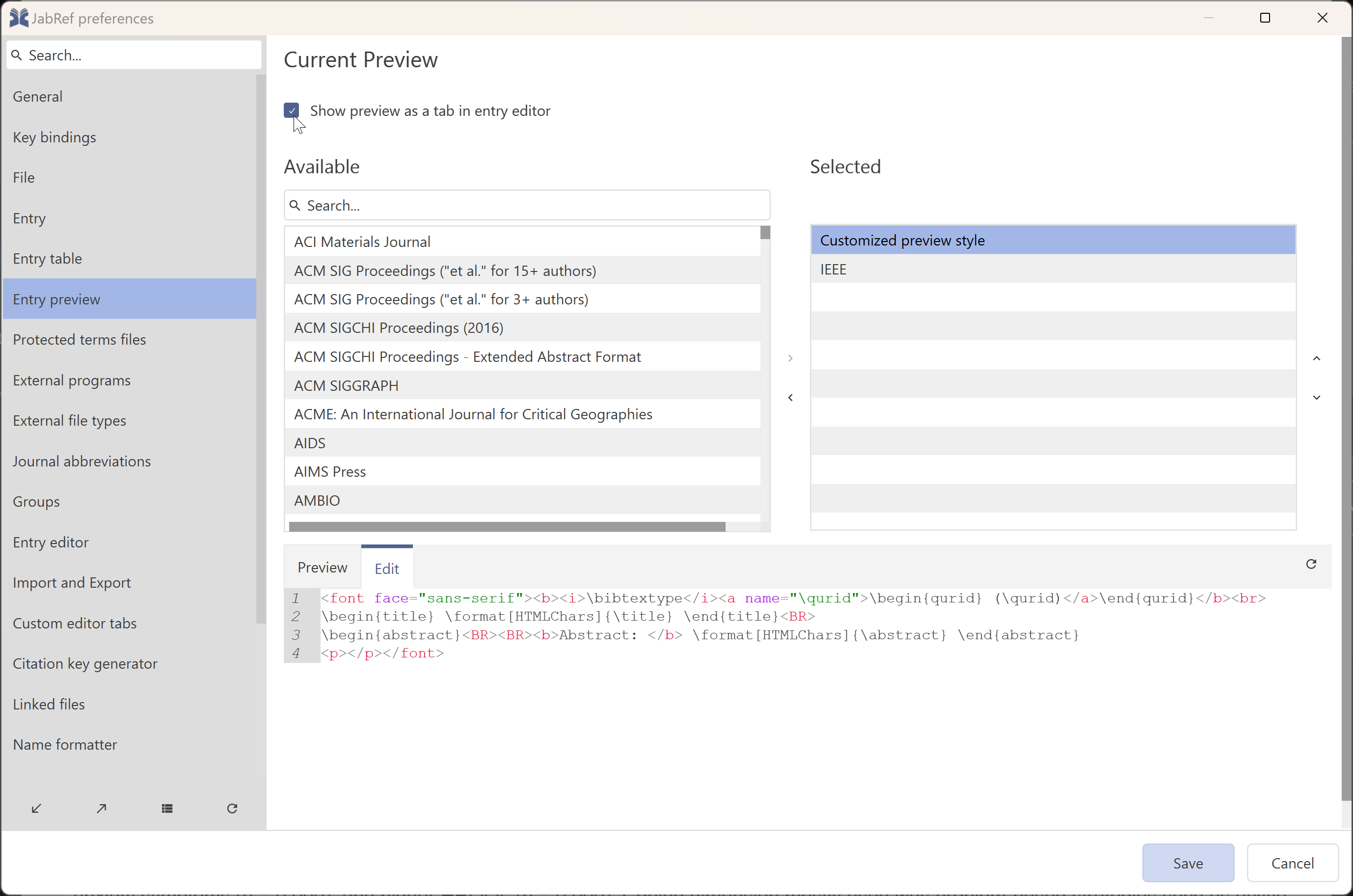This screenshot has width=1353, height=896.
Task: Uncheck Show preview as tab in entry editor
Action: 292,110
